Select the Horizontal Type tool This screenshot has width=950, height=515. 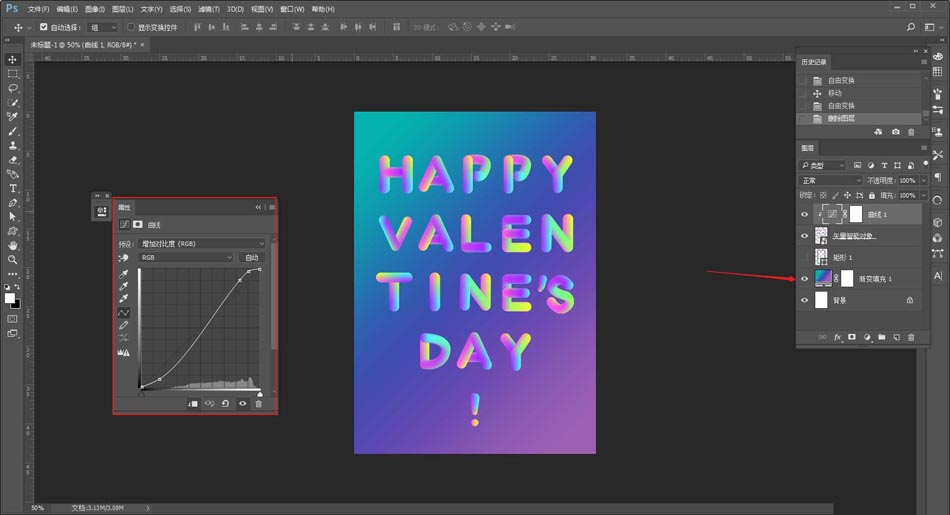pyautogui.click(x=13, y=188)
